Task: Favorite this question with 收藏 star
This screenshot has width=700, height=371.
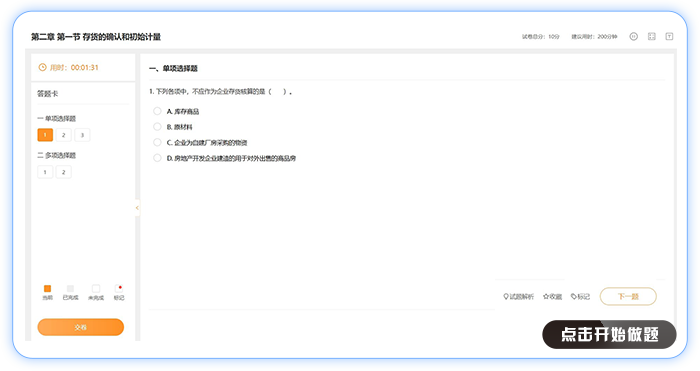Action: tap(552, 296)
